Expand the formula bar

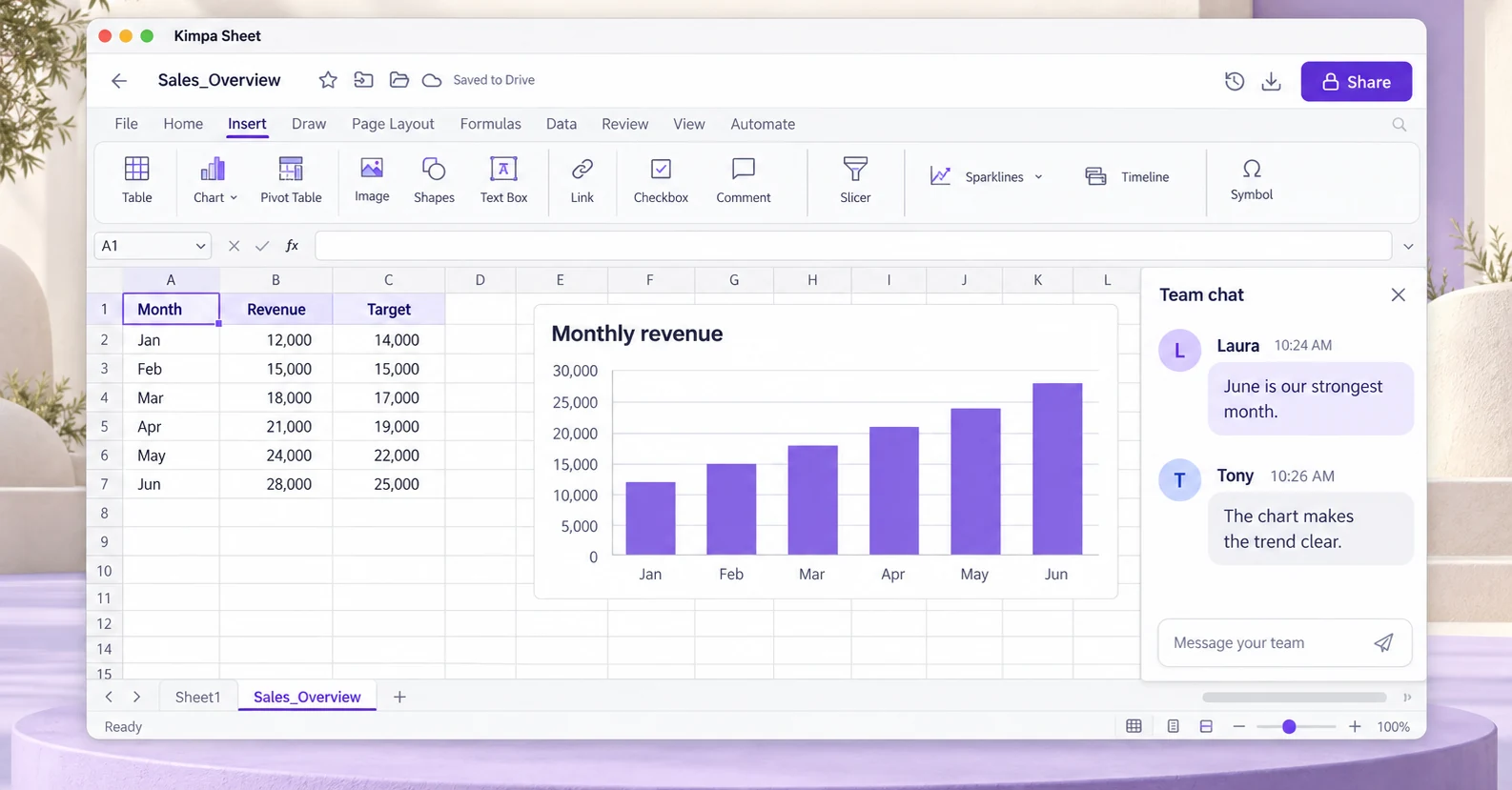coord(1408,246)
